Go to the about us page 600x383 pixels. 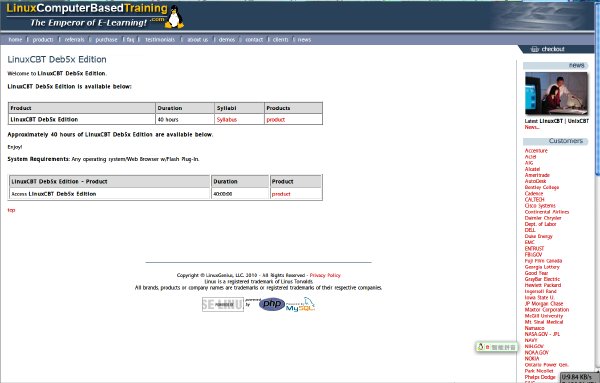[x=197, y=40]
